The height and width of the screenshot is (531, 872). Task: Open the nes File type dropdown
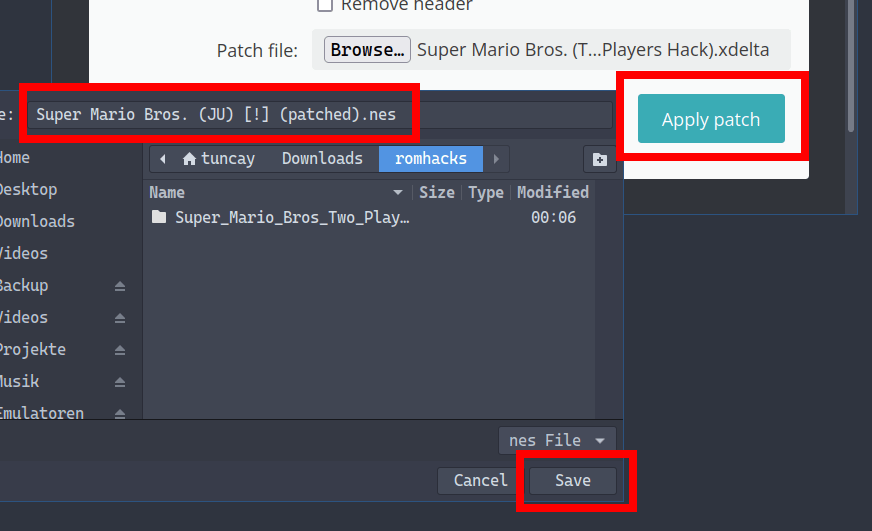557,440
